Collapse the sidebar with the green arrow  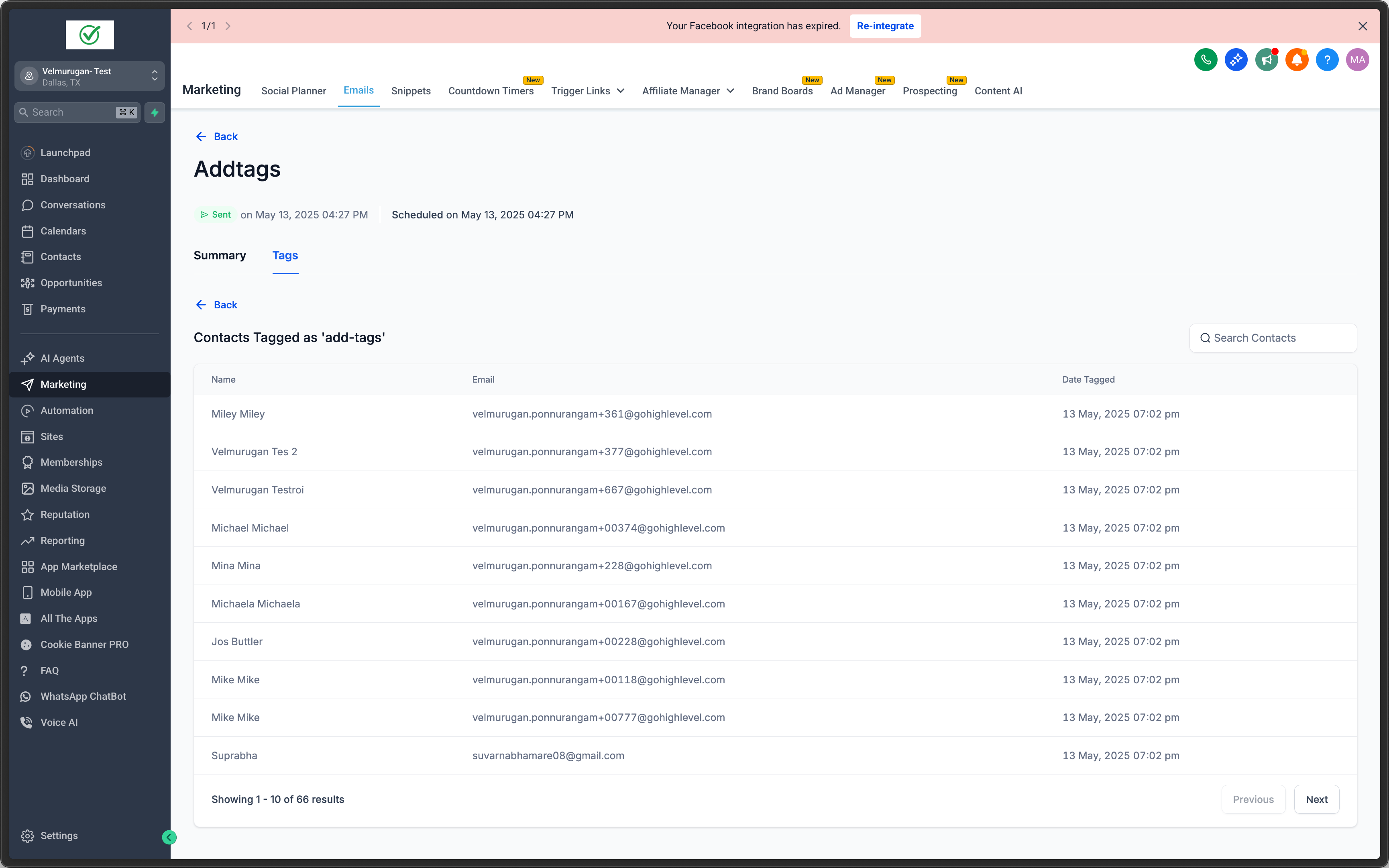click(x=169, y=837)
